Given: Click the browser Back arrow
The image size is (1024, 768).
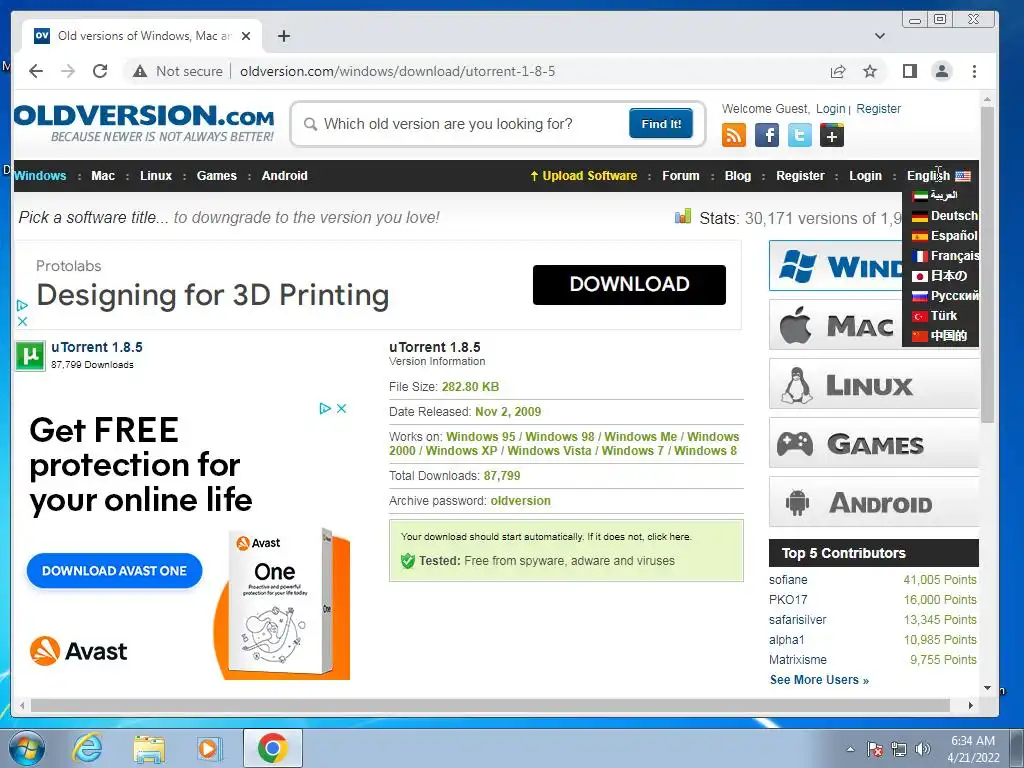Looking at the screenshot, I should point(36,71).
